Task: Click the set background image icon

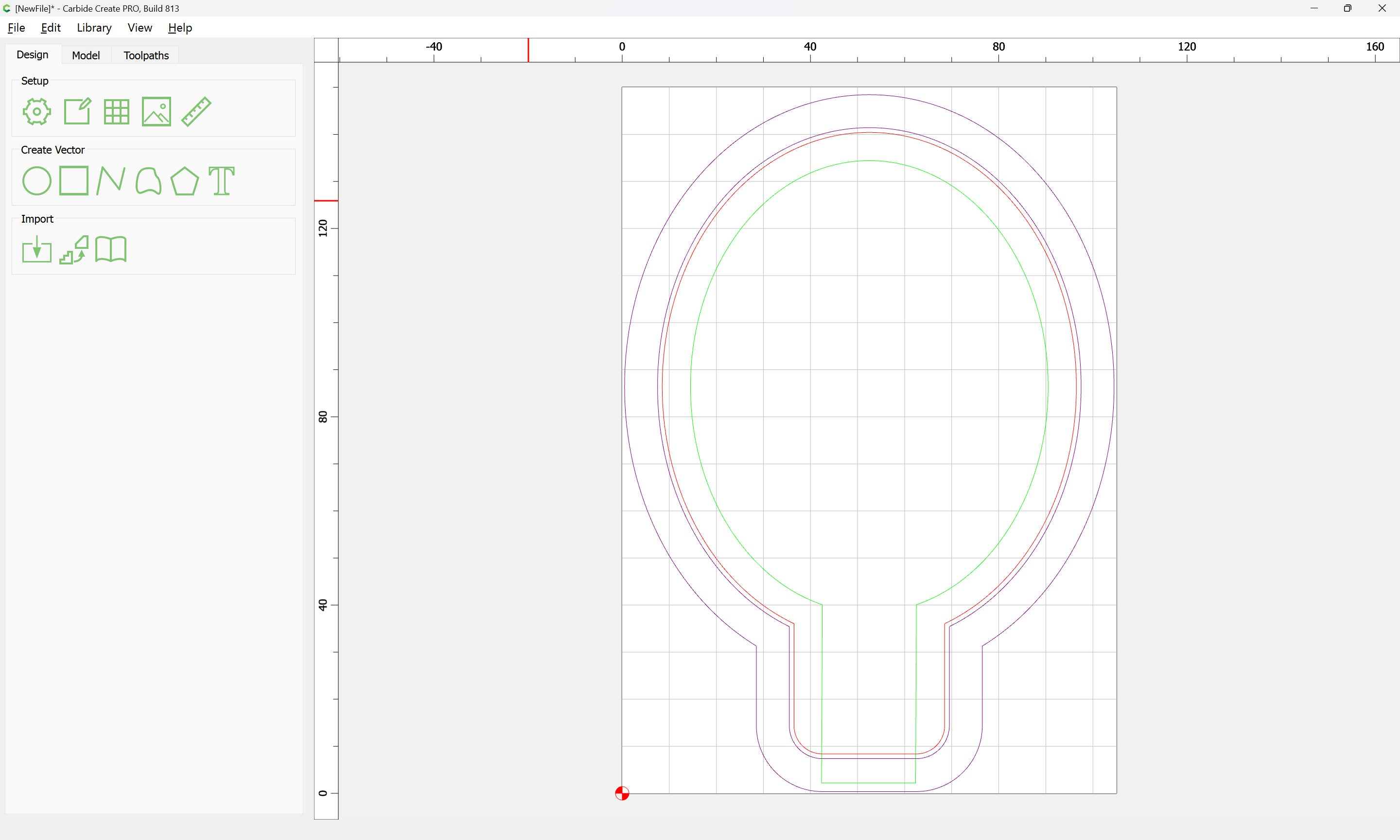Action: pos(156,111)
